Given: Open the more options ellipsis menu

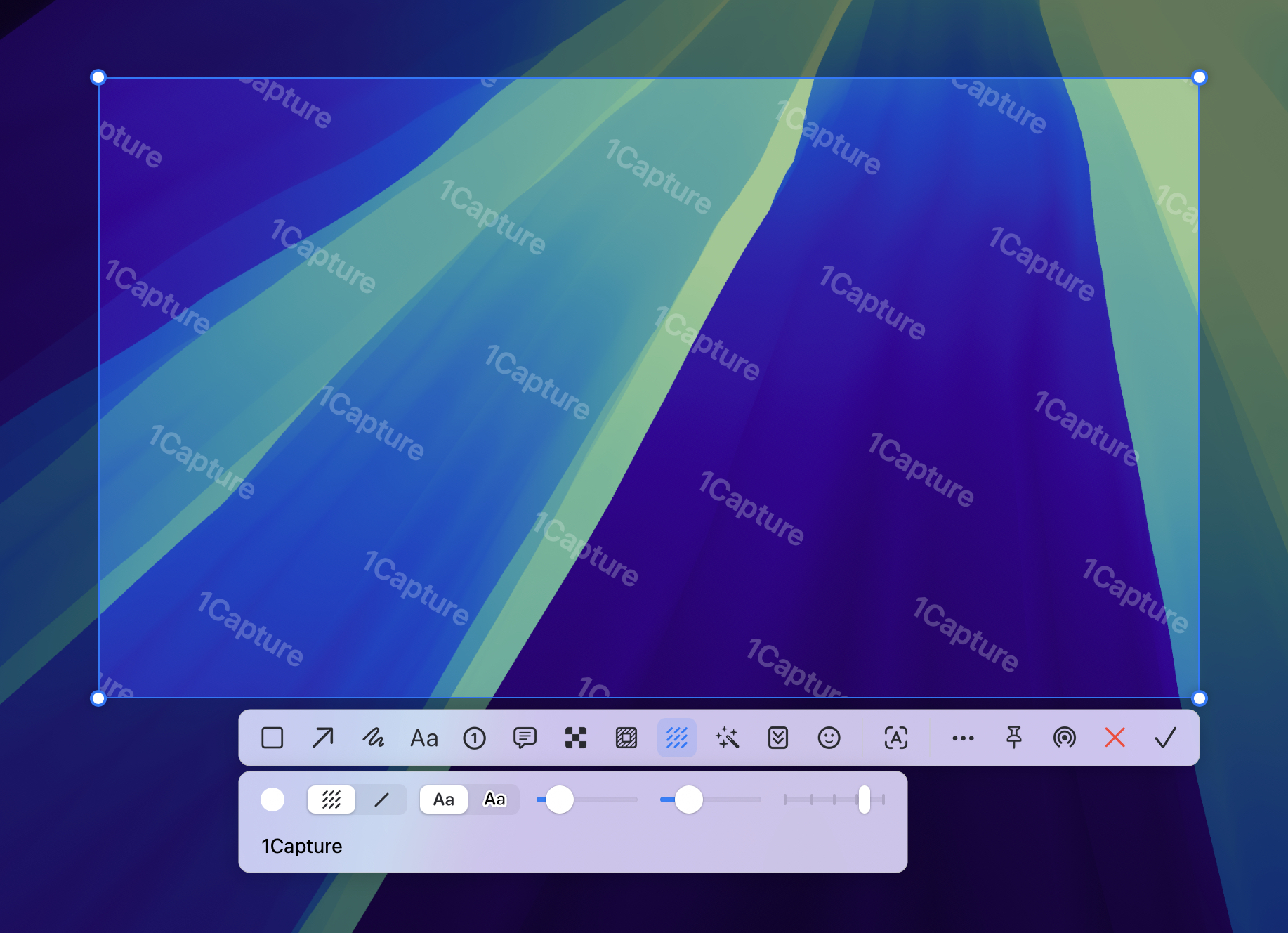Looking at the screenshot, I should click(x=963, y=738).
